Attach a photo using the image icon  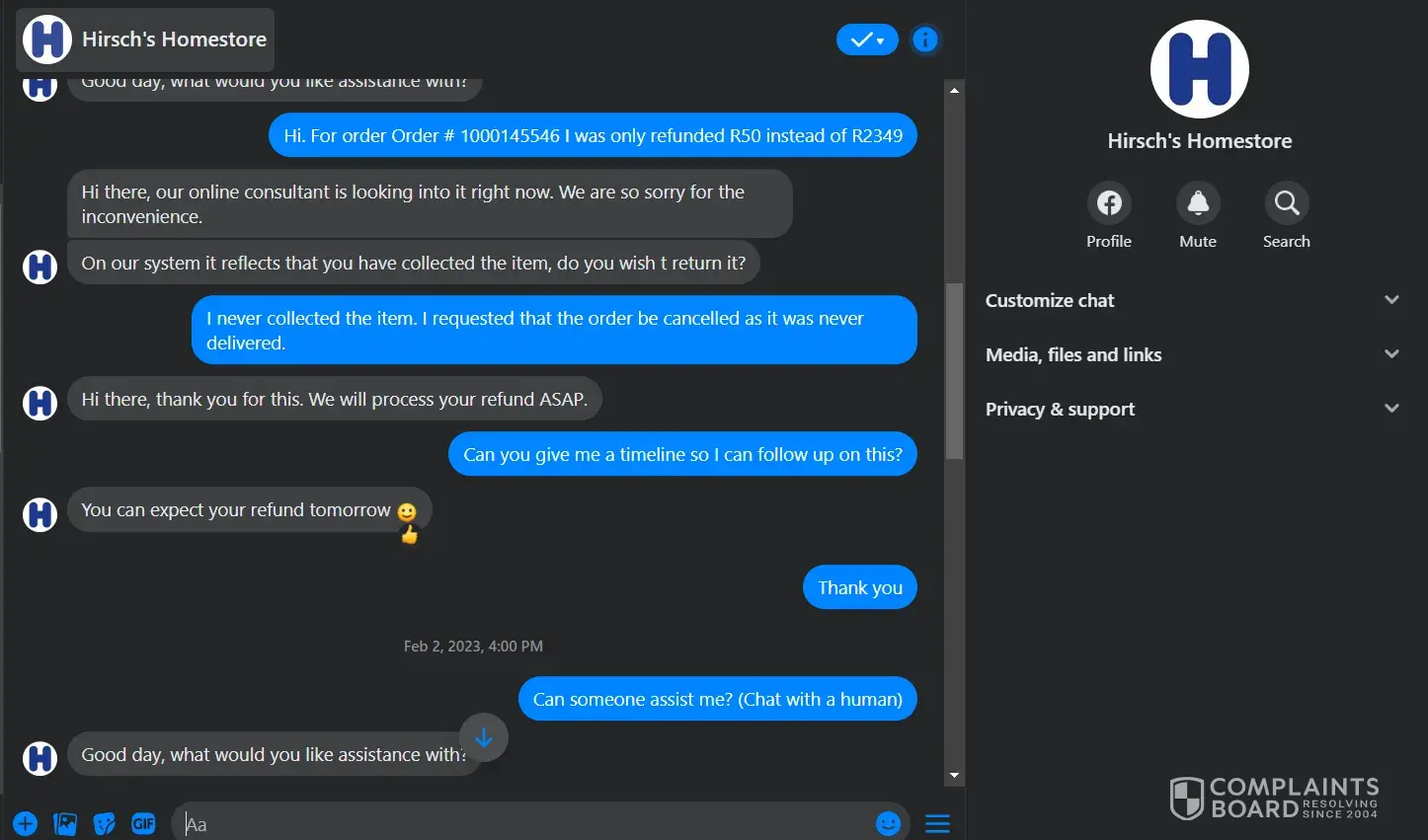point(65,823)
